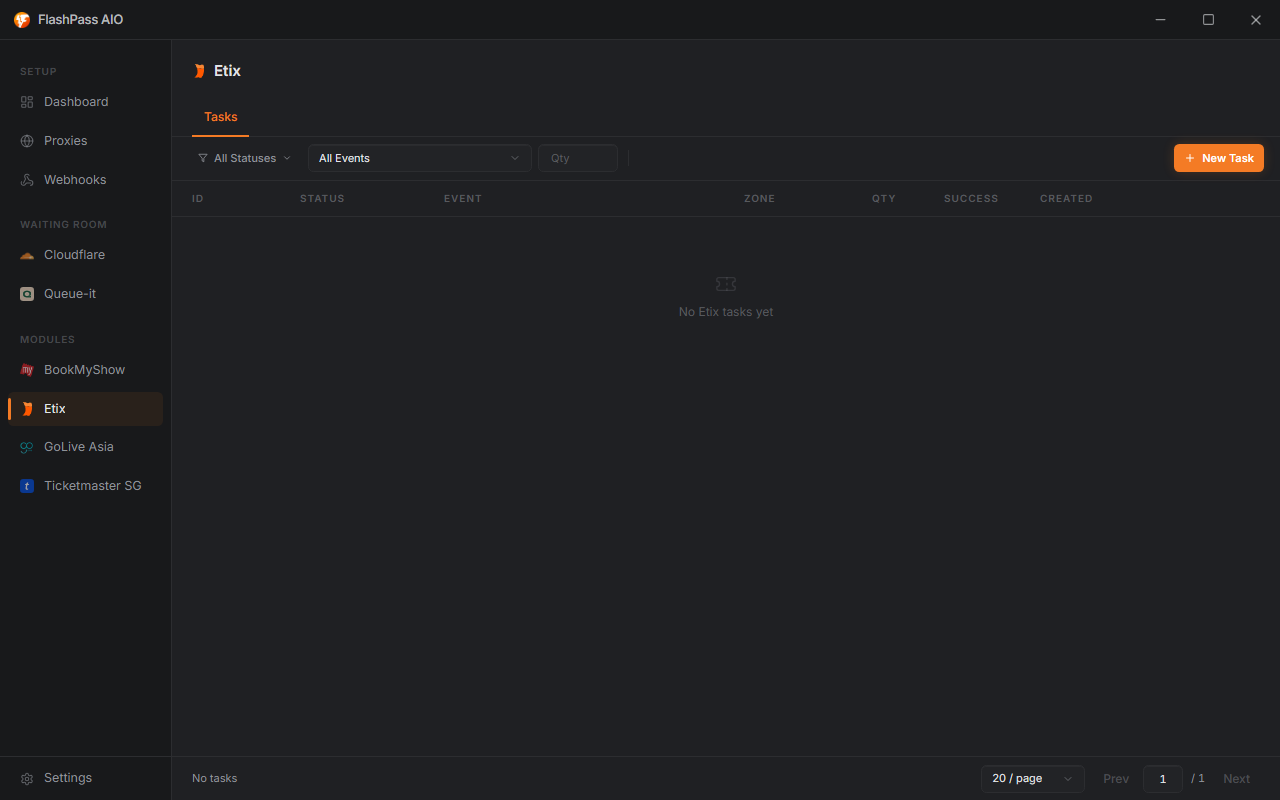Click the FlashPass AIO logo icon
This screenshot has height=800, width=1280.
[x=22, y=20]
